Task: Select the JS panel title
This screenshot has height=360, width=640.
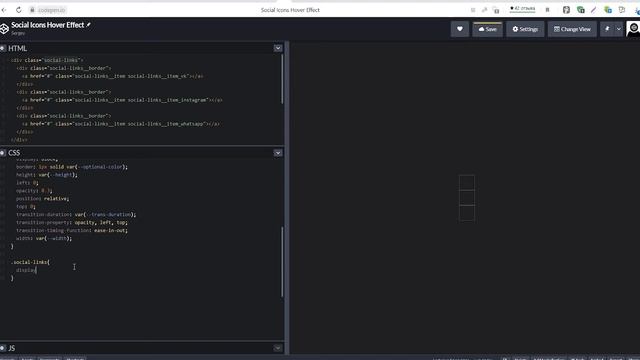Action: (11, 348)
